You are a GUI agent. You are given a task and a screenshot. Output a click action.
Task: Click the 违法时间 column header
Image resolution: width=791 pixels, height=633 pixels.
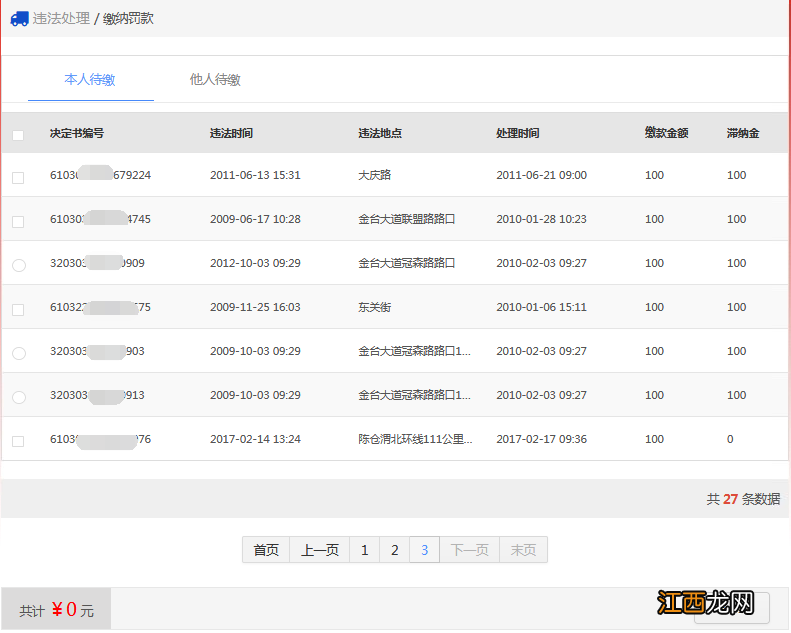[232, 133]
